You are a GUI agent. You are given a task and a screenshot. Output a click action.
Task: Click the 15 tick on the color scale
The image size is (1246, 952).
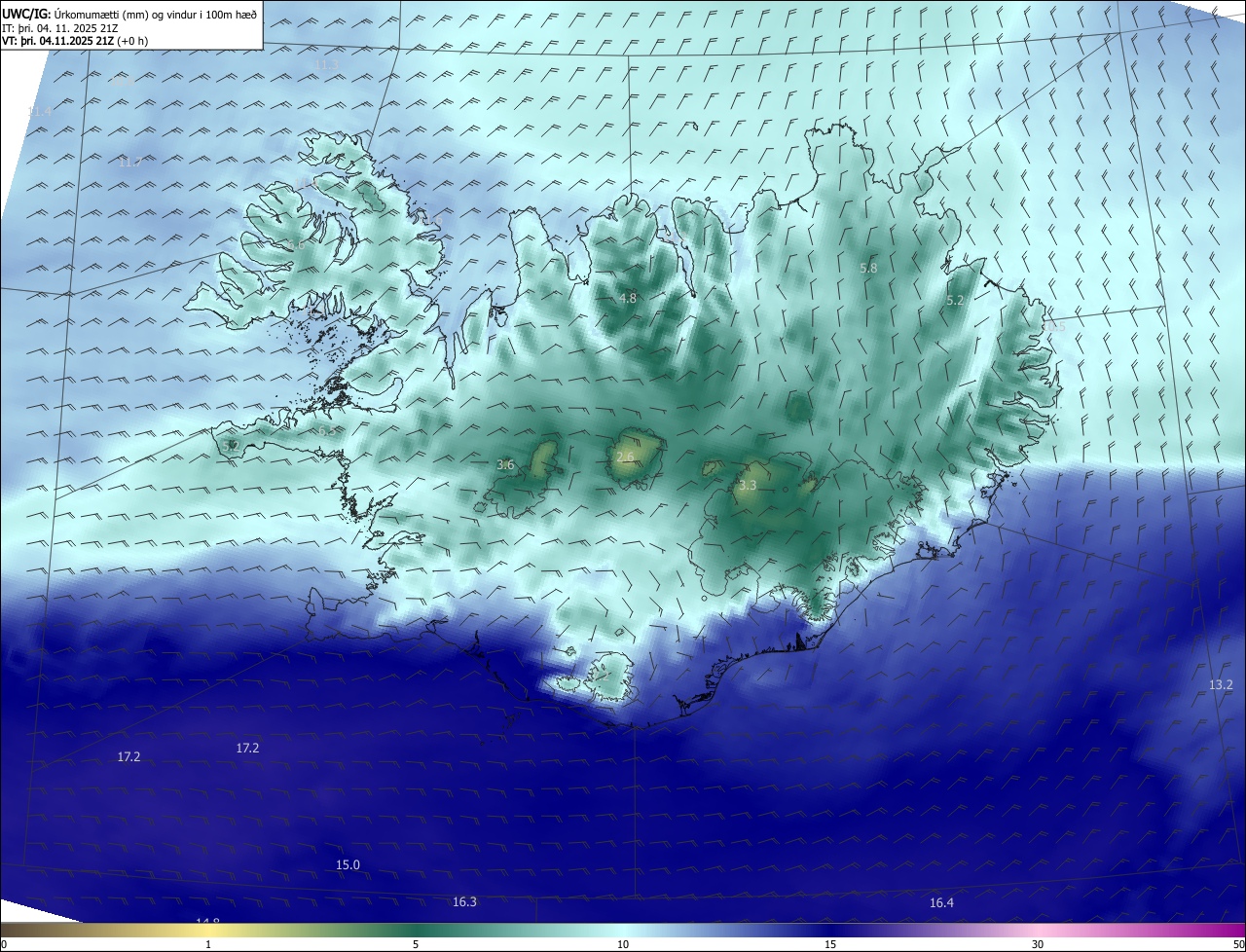click(x=830, y=944)
